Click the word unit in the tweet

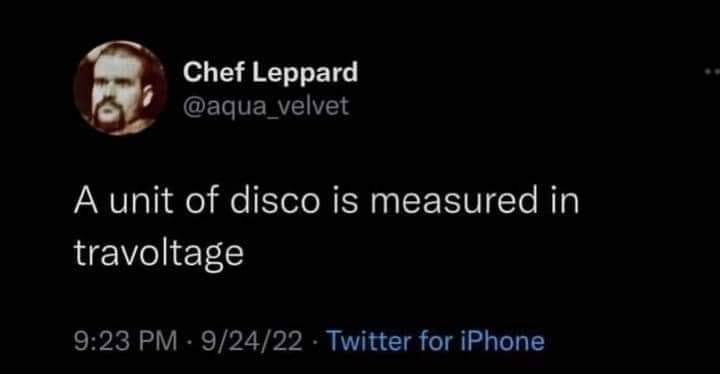pos(141,201)
